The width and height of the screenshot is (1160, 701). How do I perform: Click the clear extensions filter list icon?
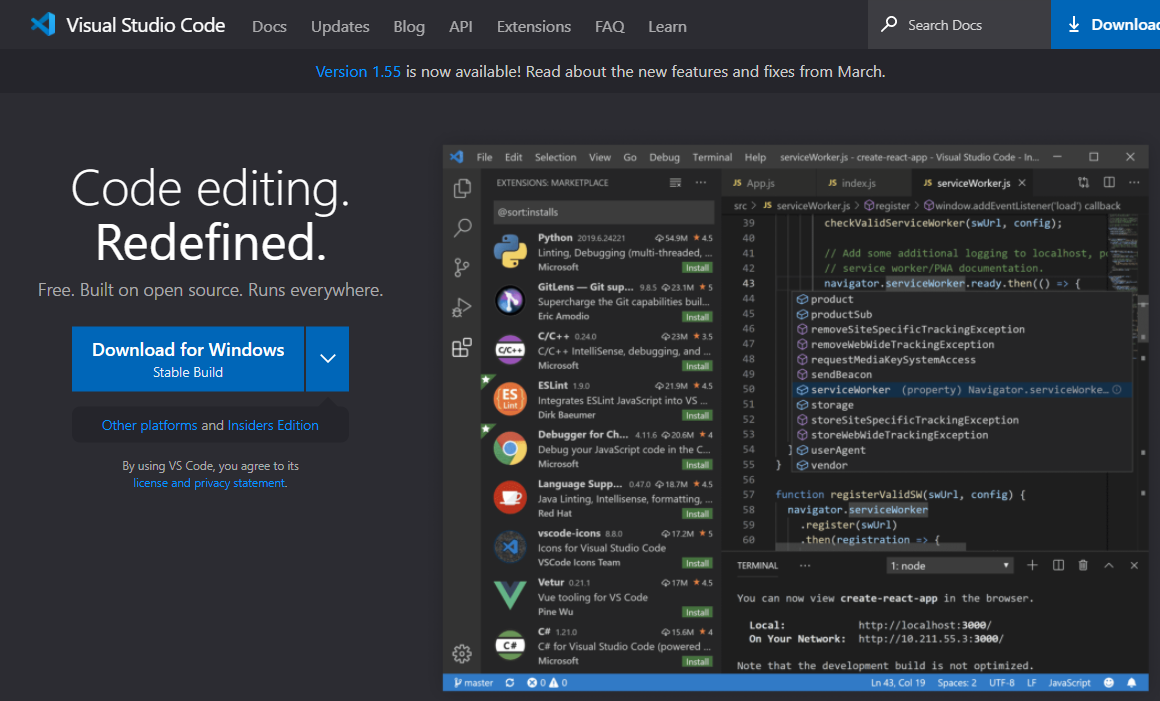[675, 183]
